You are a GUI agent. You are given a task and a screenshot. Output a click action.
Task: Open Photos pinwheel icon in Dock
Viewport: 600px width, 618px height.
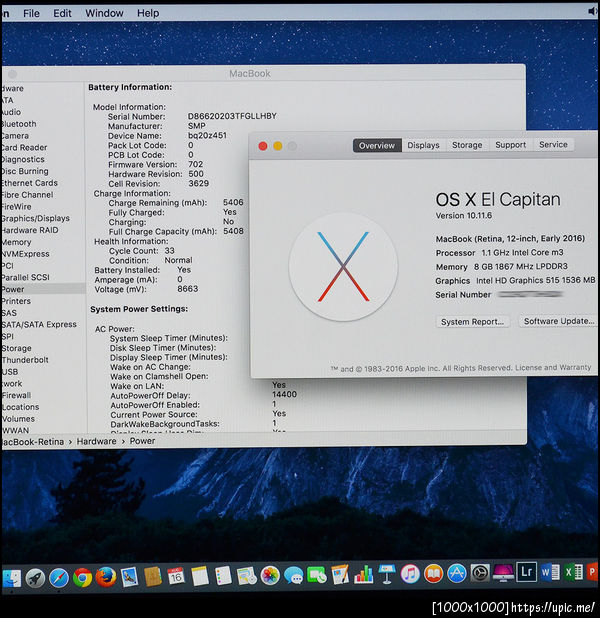(270, 576)
